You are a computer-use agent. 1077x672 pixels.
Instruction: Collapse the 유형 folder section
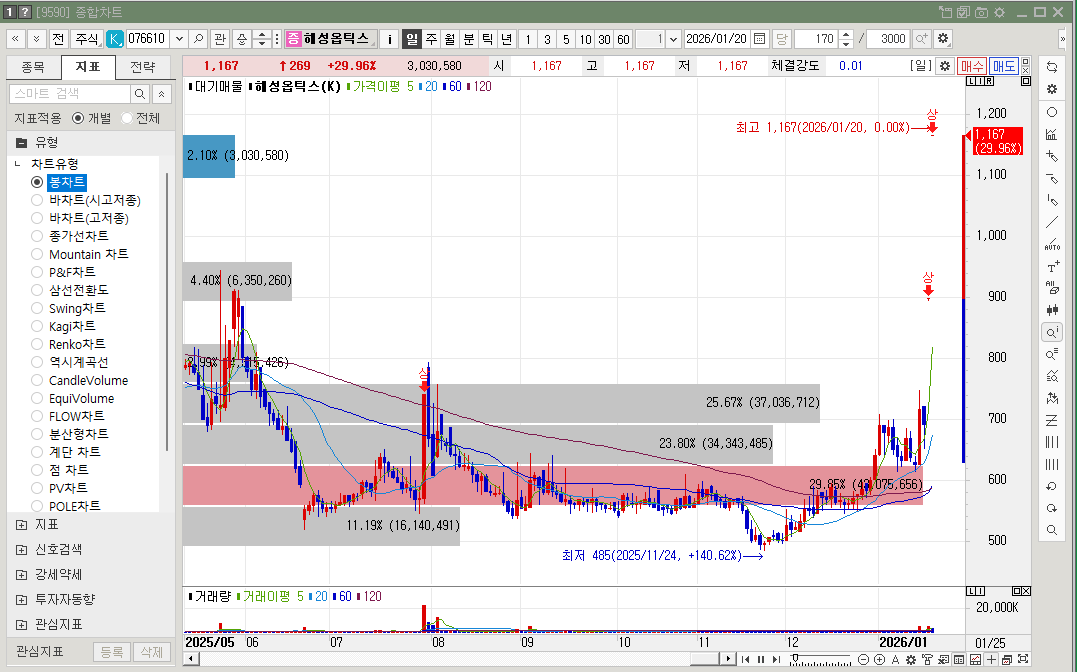21,143
